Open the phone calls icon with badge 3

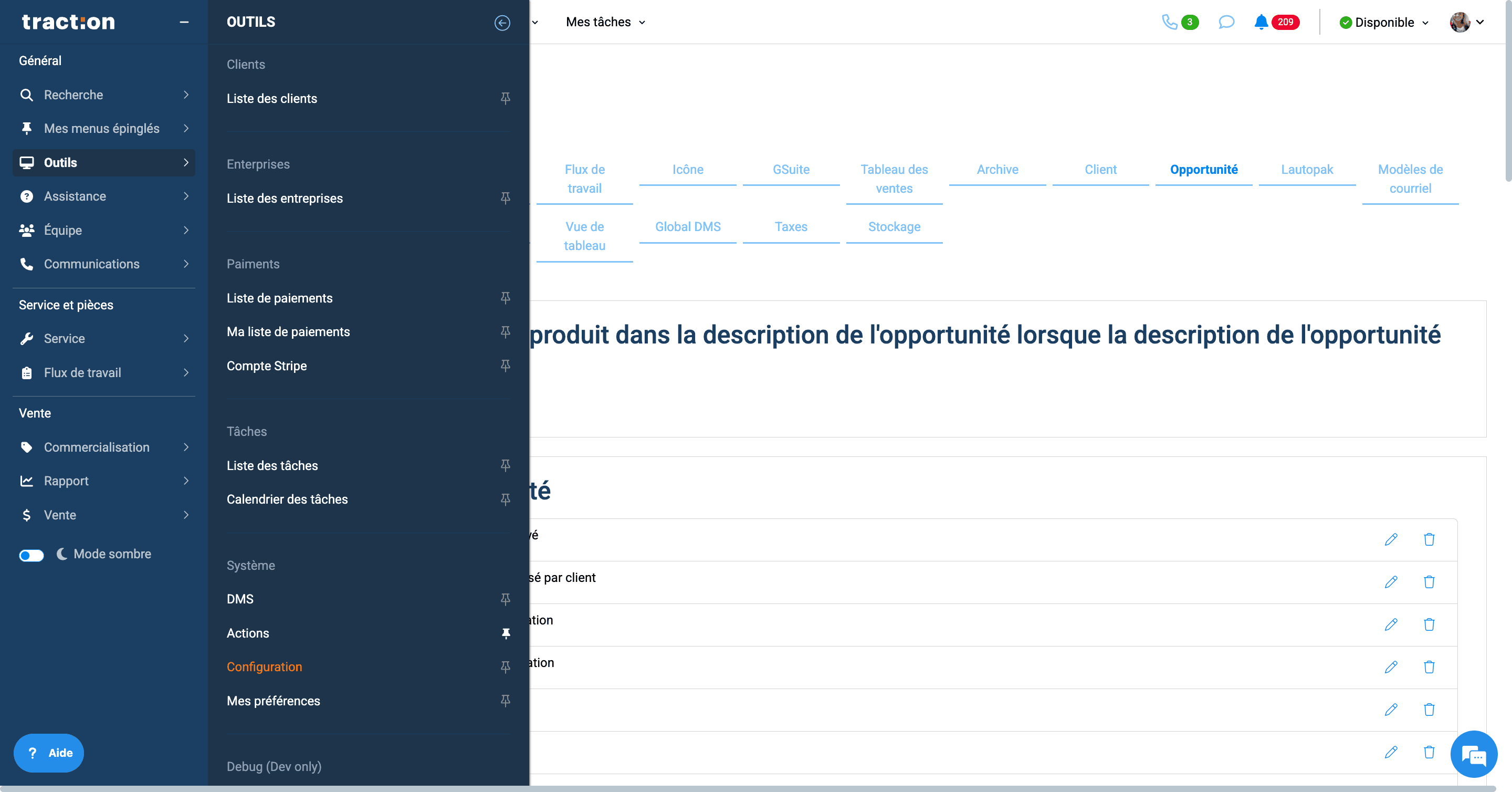(1180, 22)
